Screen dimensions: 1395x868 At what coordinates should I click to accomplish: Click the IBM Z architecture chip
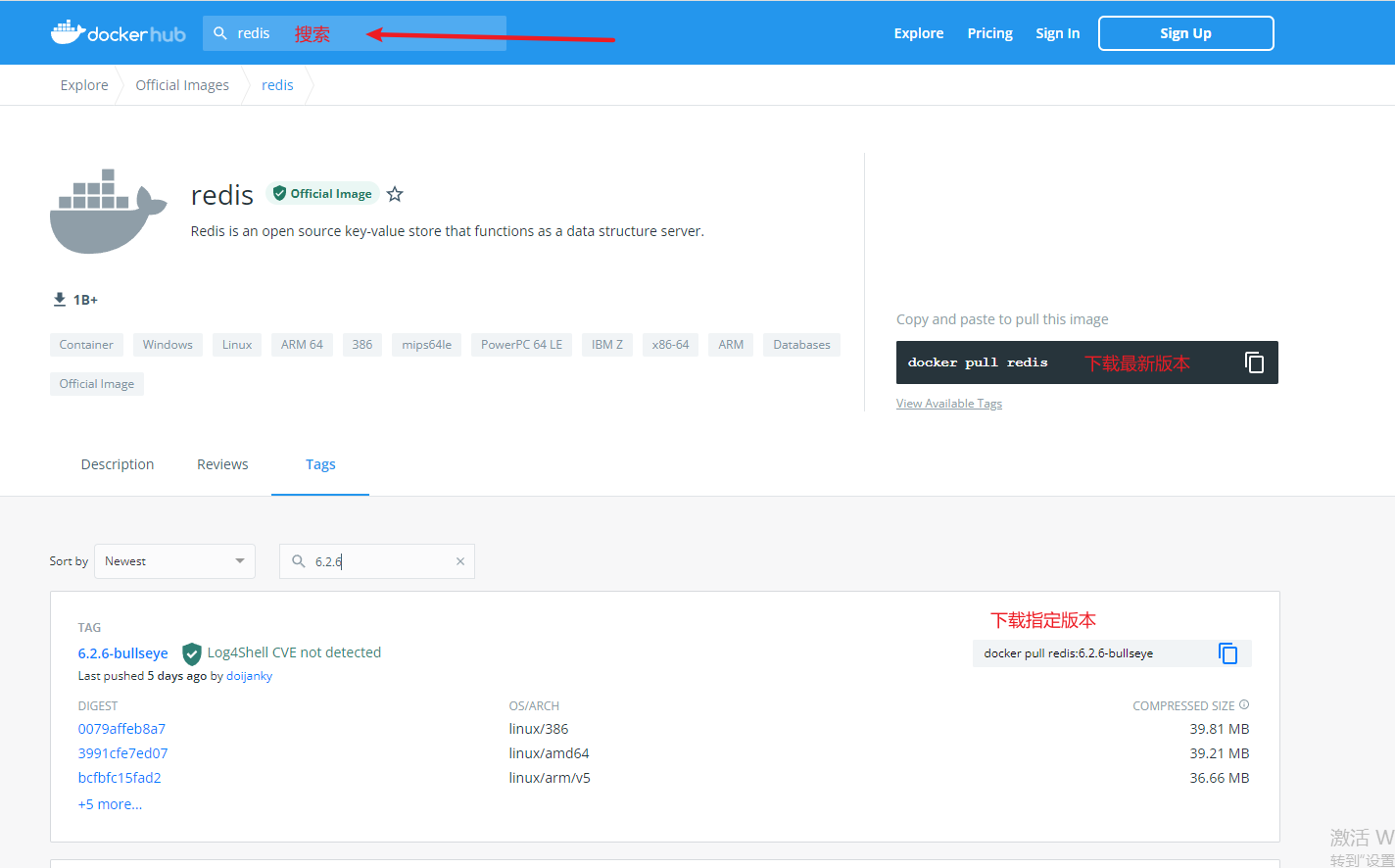point(607,345)
